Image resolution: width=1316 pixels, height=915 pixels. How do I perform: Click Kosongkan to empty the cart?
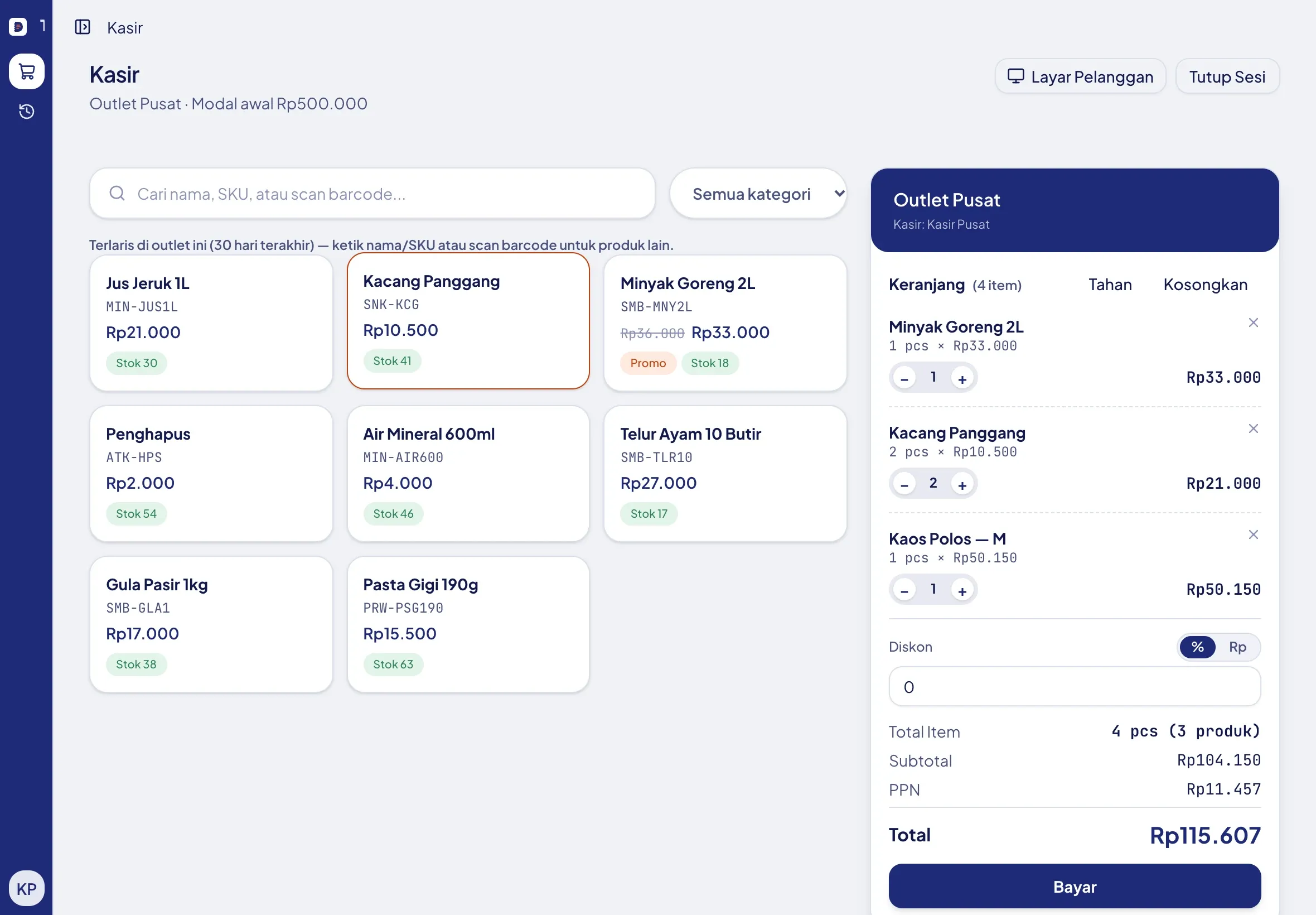point(1205,285)
